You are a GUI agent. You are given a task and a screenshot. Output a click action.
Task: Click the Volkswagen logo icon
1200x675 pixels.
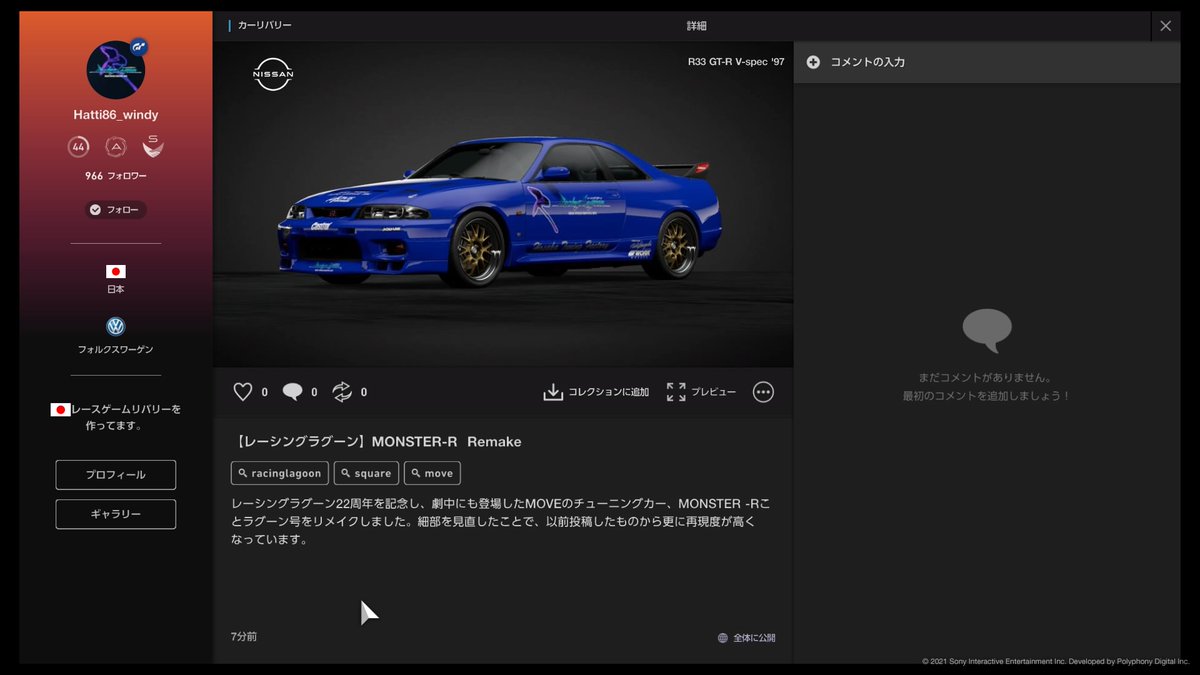click(x=116, y=327)
